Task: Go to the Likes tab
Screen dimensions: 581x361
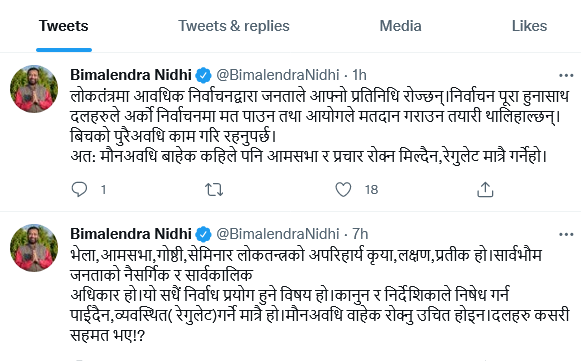Action: (529, 26)
